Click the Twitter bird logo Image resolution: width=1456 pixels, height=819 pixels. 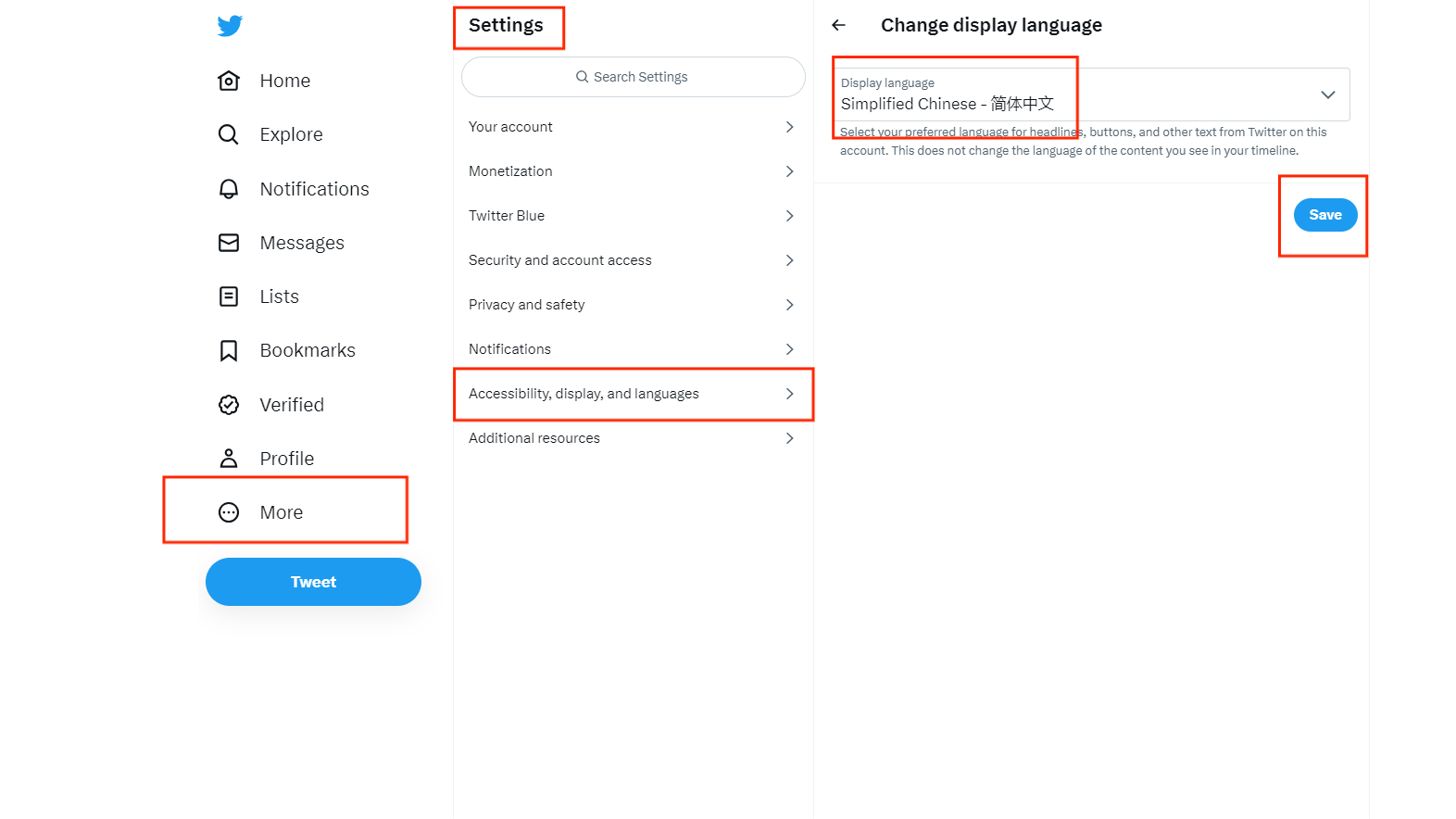pyautogui.click(x=230, y=26)
